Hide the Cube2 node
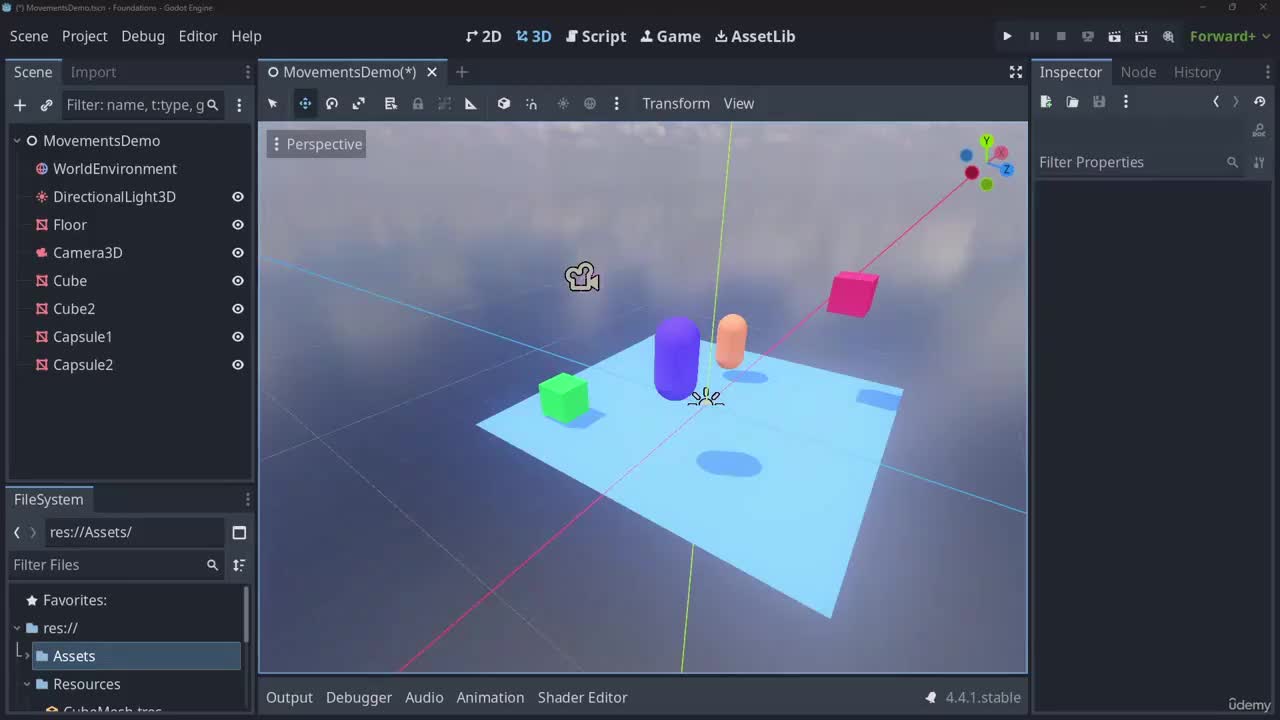 [238, 309]
